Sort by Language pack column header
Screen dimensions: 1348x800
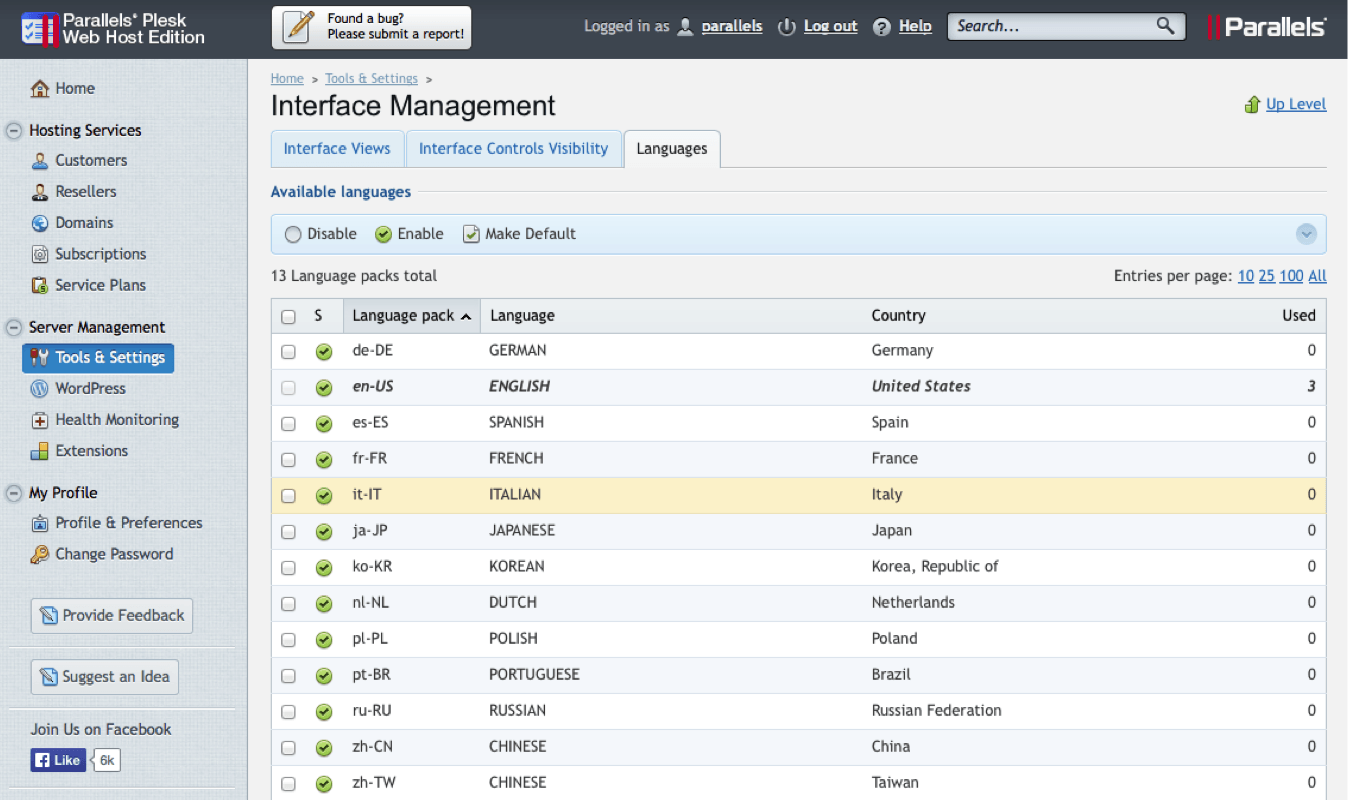pos(411,315)
